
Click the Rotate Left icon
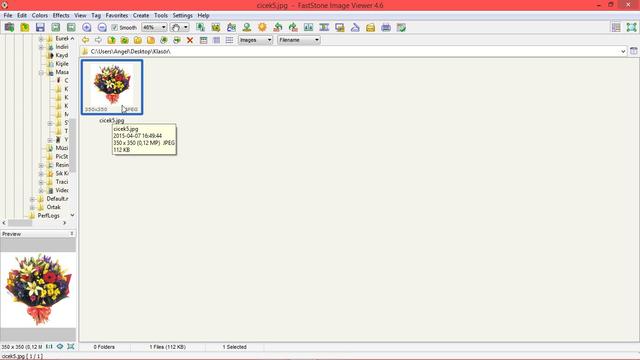(x=278, y=27)
